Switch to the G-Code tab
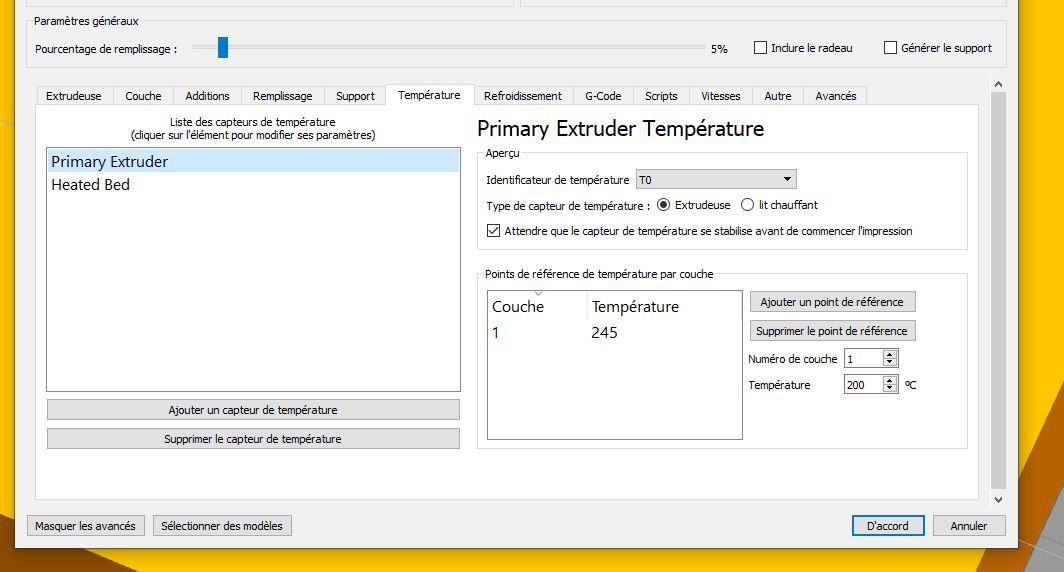The height and width of the screenshot is (572, 1064). coord(603,96)
